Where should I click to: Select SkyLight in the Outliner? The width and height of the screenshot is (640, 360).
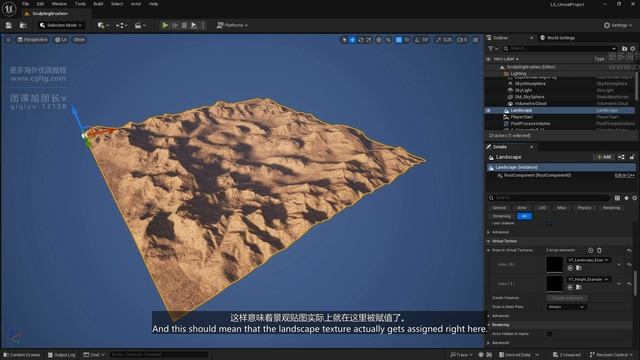point(523,90)
